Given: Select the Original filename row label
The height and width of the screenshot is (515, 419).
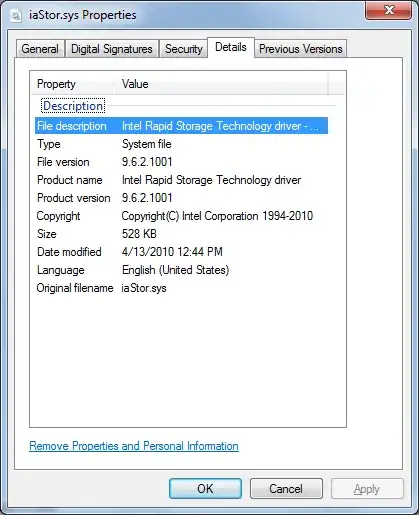Looking at the screenshot, I should (x=75, y=288).
